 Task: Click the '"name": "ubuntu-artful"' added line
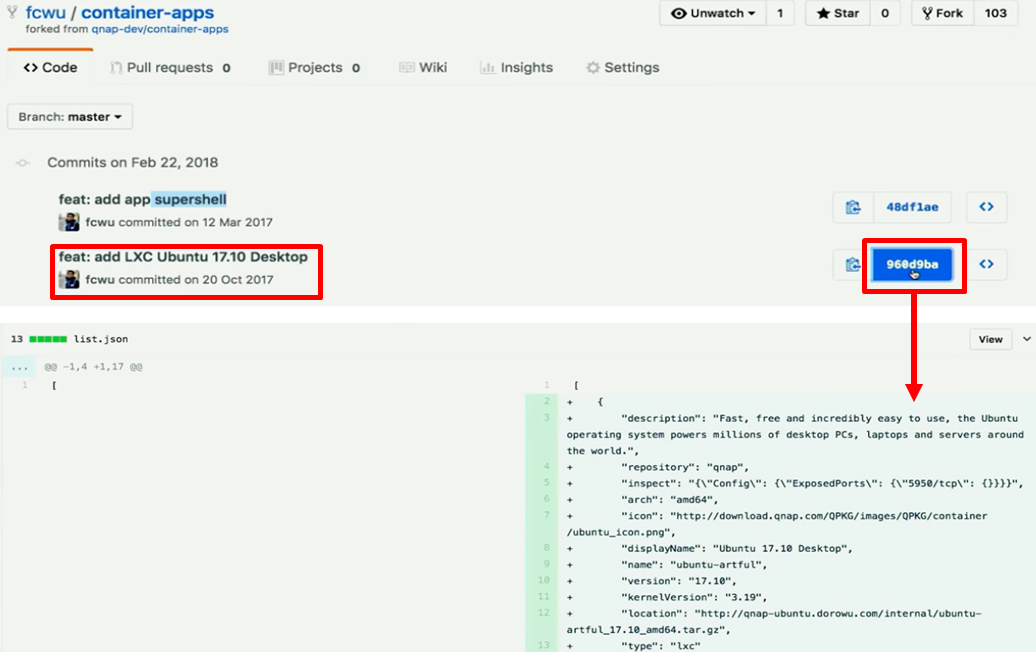point(694,565)
